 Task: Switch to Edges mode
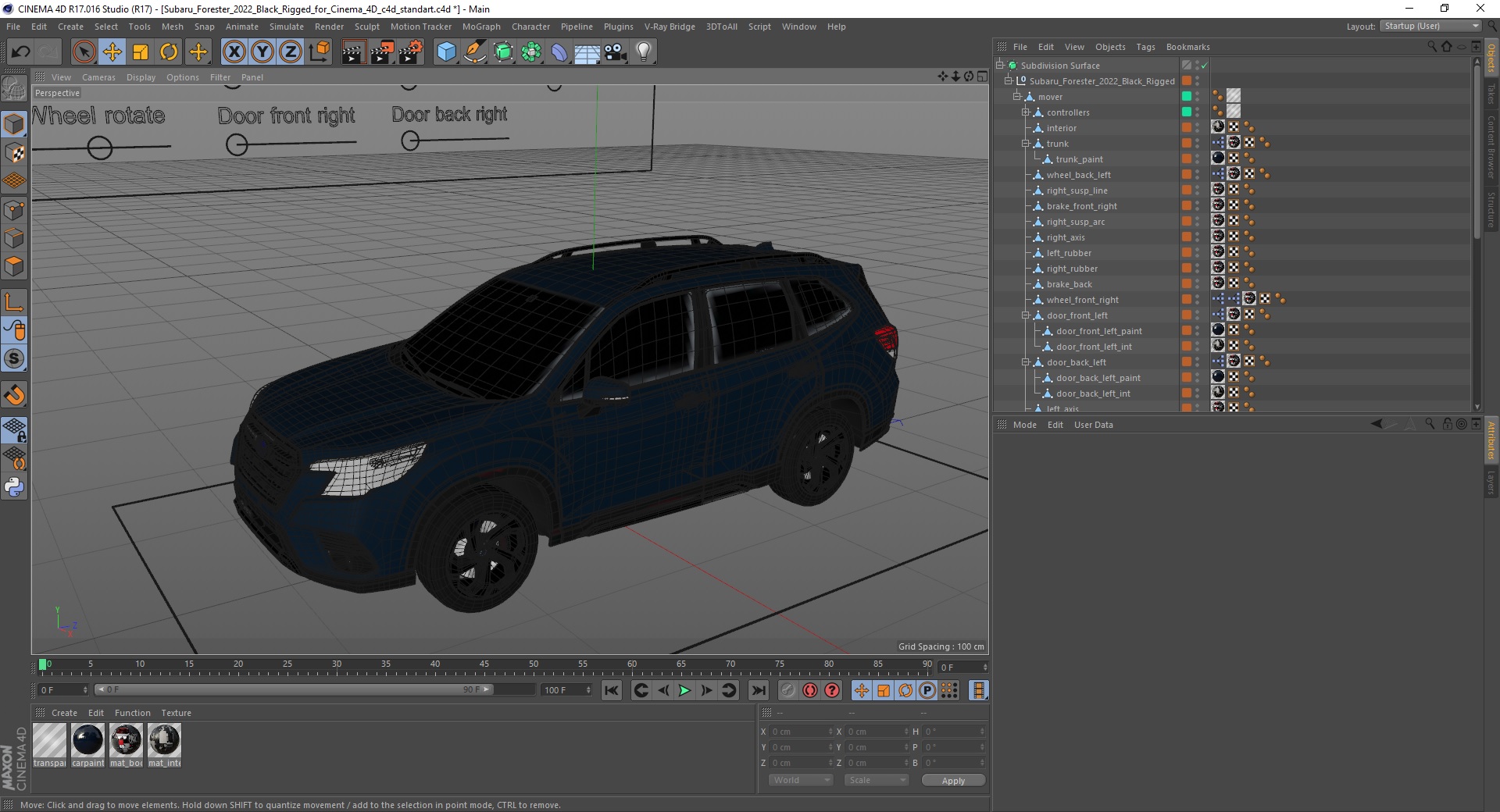tap(14, 238)
